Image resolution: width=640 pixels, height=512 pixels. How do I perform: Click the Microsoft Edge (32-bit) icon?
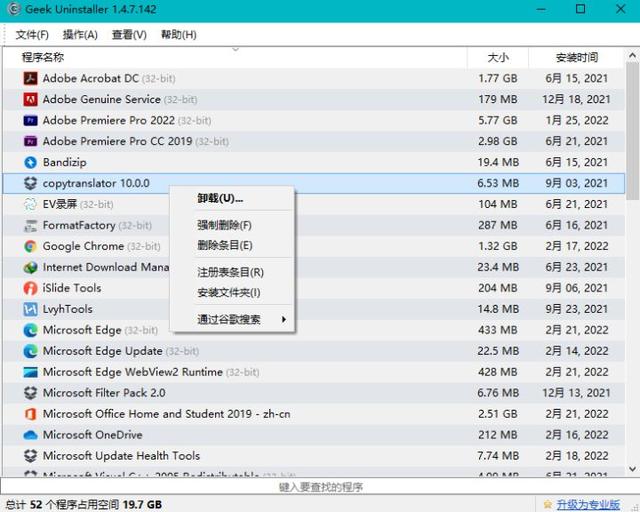click(30, 330)
